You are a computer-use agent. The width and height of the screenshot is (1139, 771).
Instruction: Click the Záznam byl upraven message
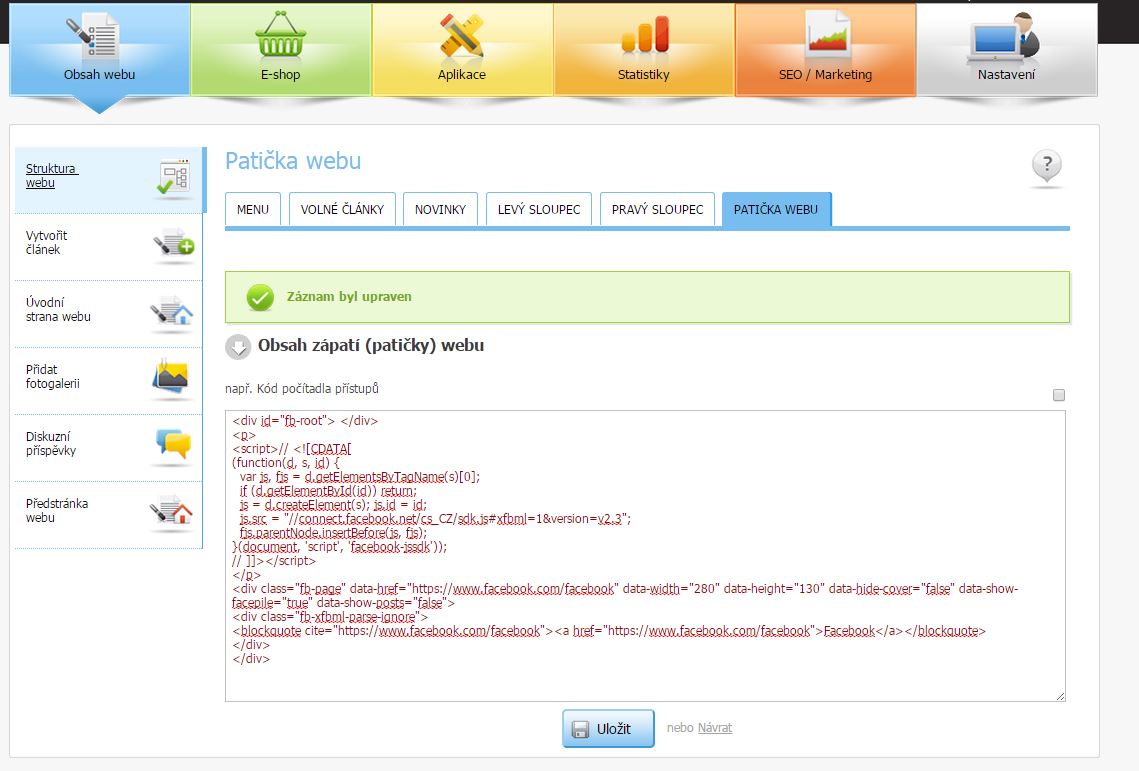pos(349,296)
